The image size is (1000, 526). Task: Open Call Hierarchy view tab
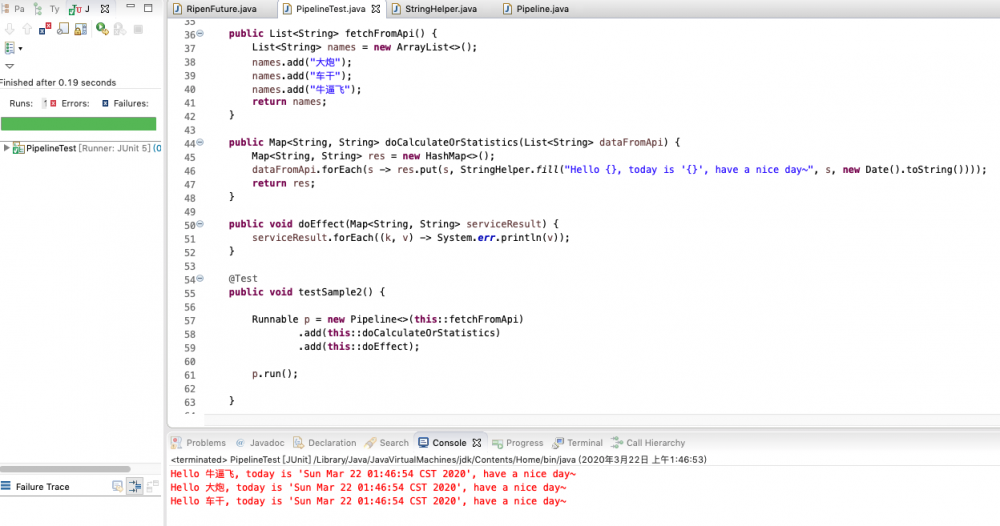[x=647, y=442]
